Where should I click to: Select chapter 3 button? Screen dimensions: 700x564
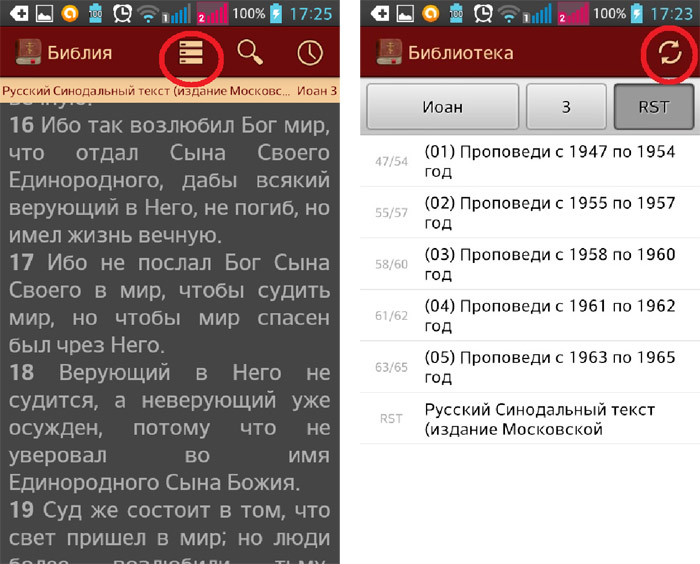pos(566,107)
